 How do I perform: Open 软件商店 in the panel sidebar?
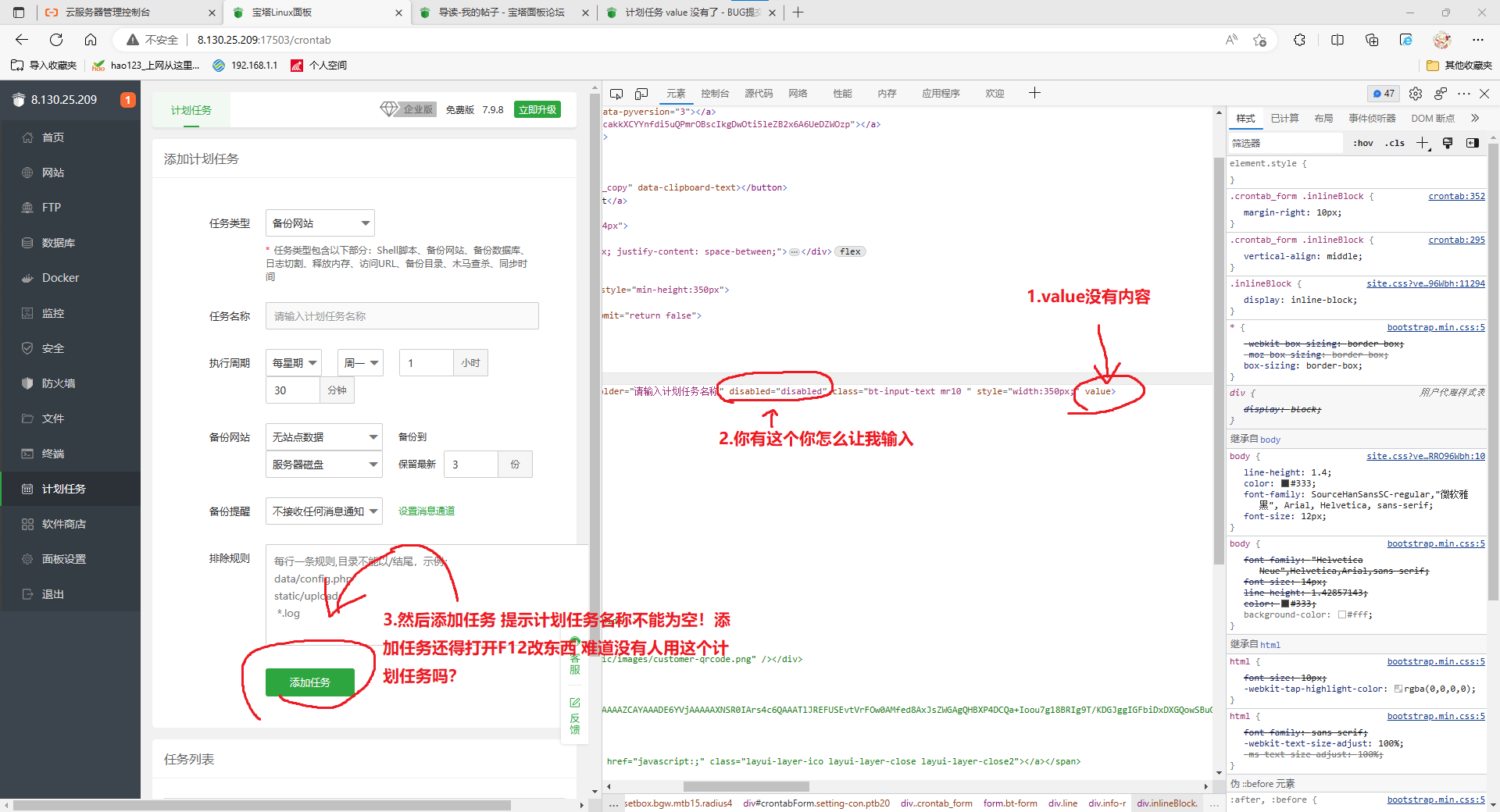click(x=70, y=524)
